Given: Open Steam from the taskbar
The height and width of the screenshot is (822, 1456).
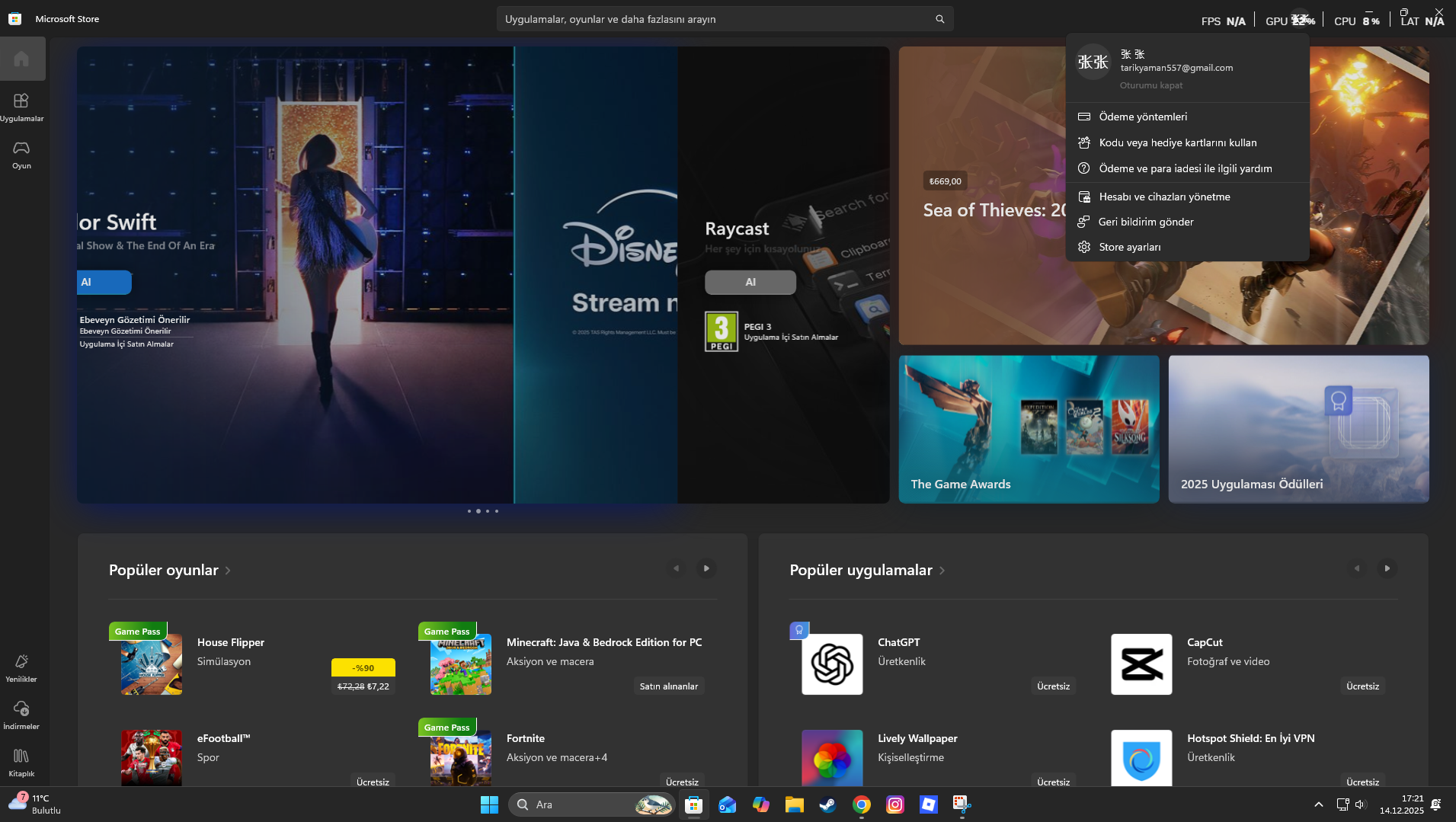Looking at the screenshot, I should tap(827, 804).
